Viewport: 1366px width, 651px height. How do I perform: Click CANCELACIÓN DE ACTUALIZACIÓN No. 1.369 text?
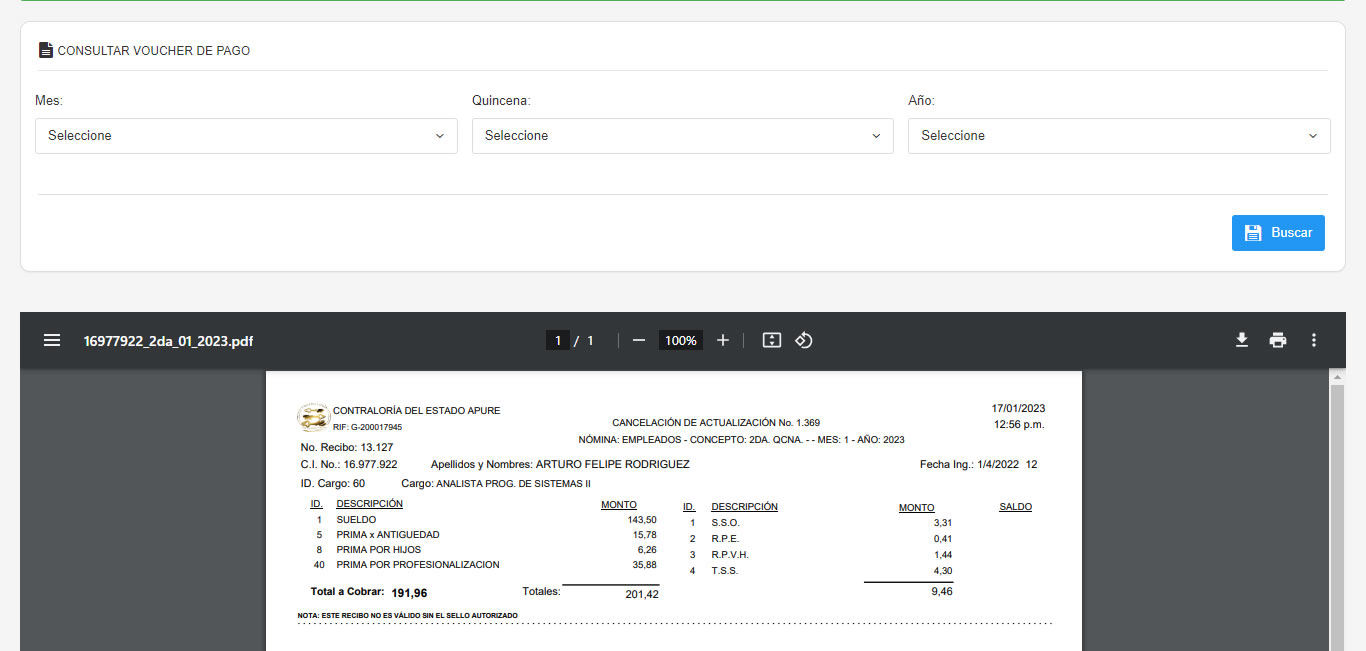(716, 423)
